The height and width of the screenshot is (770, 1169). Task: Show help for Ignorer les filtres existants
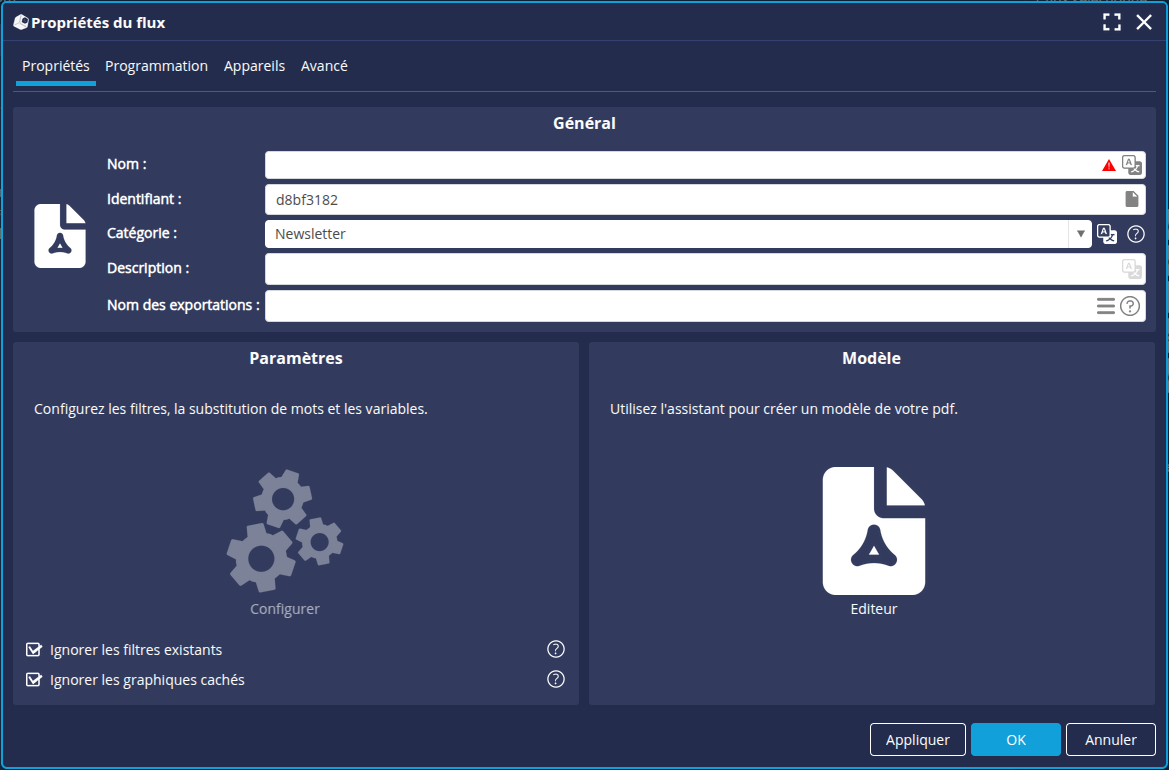(x=556, y=649)
